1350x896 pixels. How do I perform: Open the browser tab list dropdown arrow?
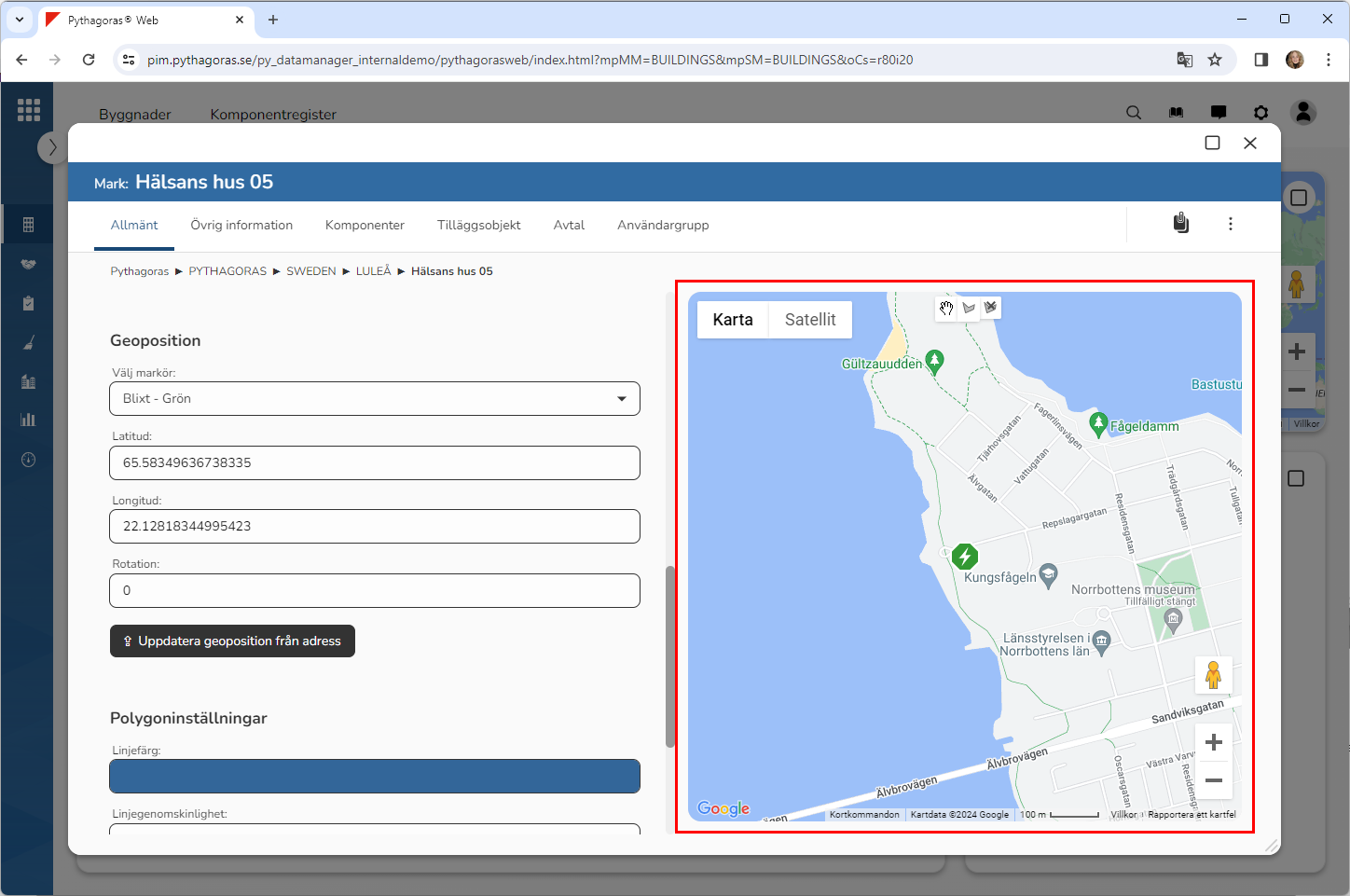19,20
